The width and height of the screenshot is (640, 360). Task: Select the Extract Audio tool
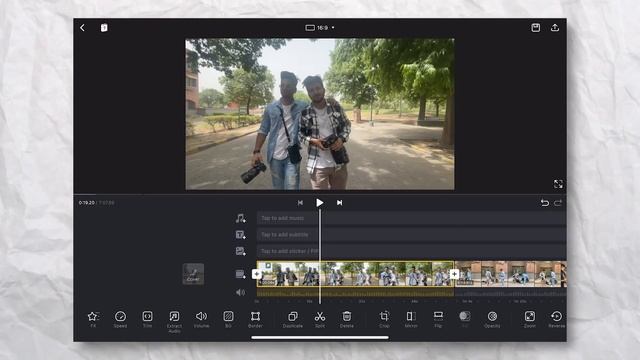[x=174, y=322]
